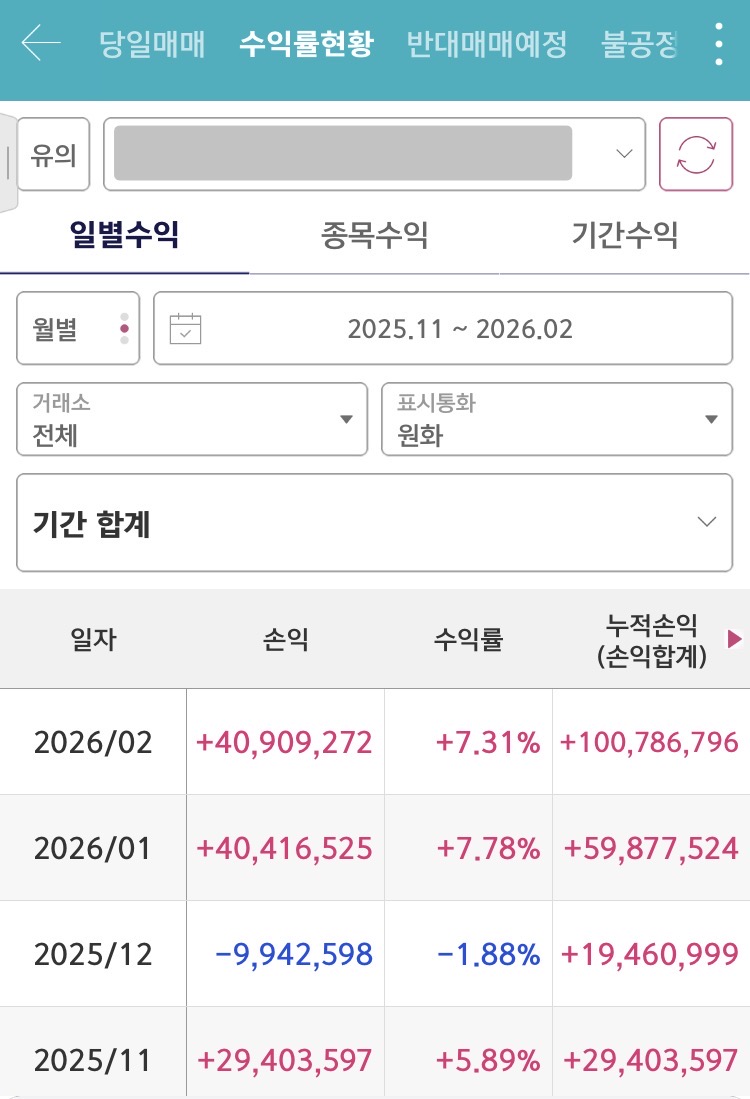The width and height of the screenshot is (750, 1099).
Task: Tap the back arrow icon
Action: pyautogui.click(x=41, y=44)
